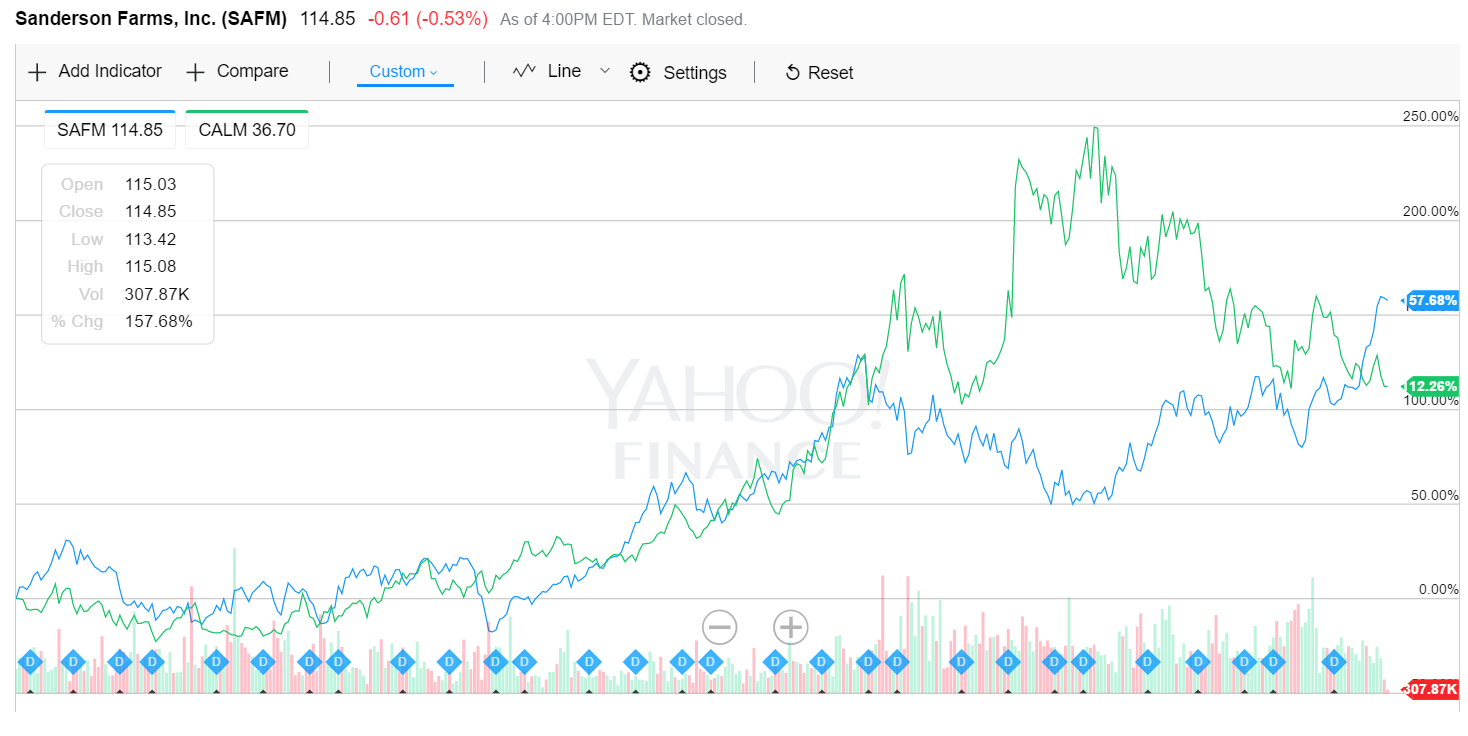Click the Reset button label

tap(831, 72)
